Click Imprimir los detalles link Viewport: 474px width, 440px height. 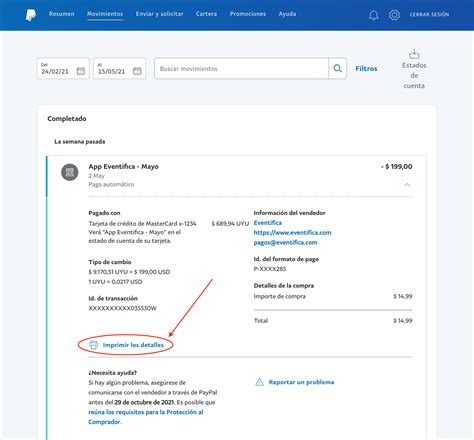click(133, 345)
